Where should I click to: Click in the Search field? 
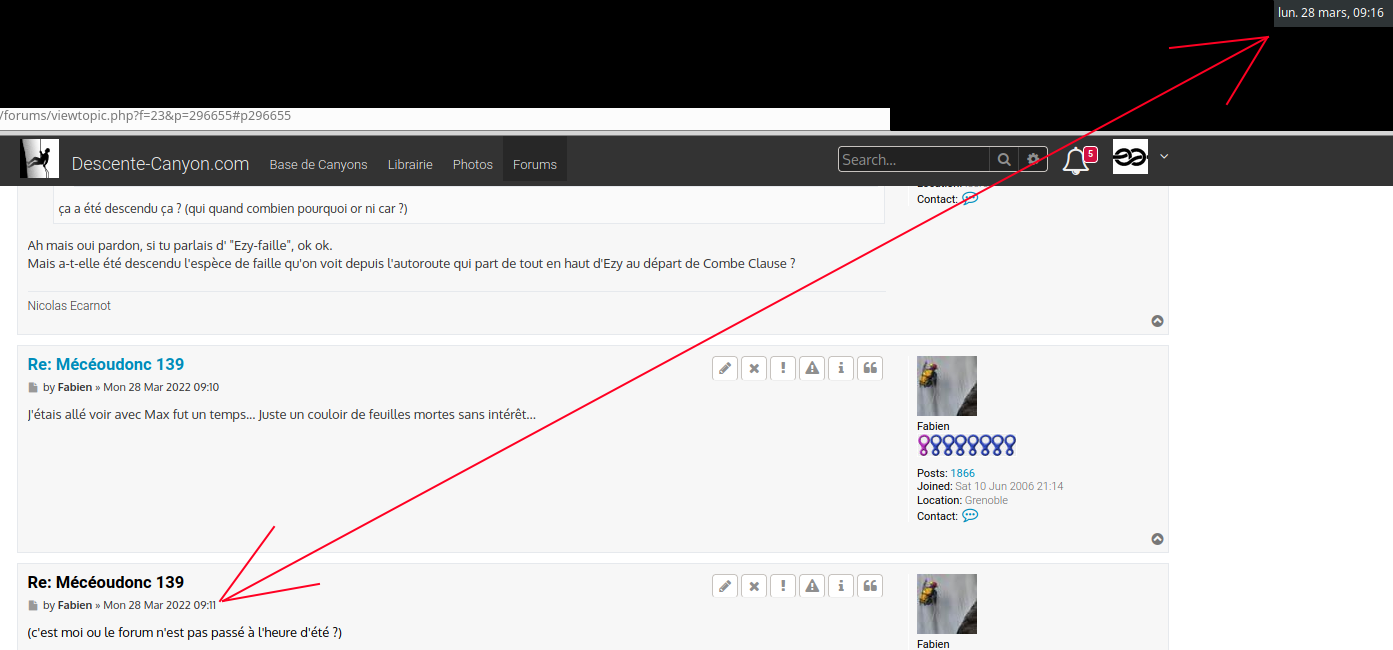(x=913, y=160)
